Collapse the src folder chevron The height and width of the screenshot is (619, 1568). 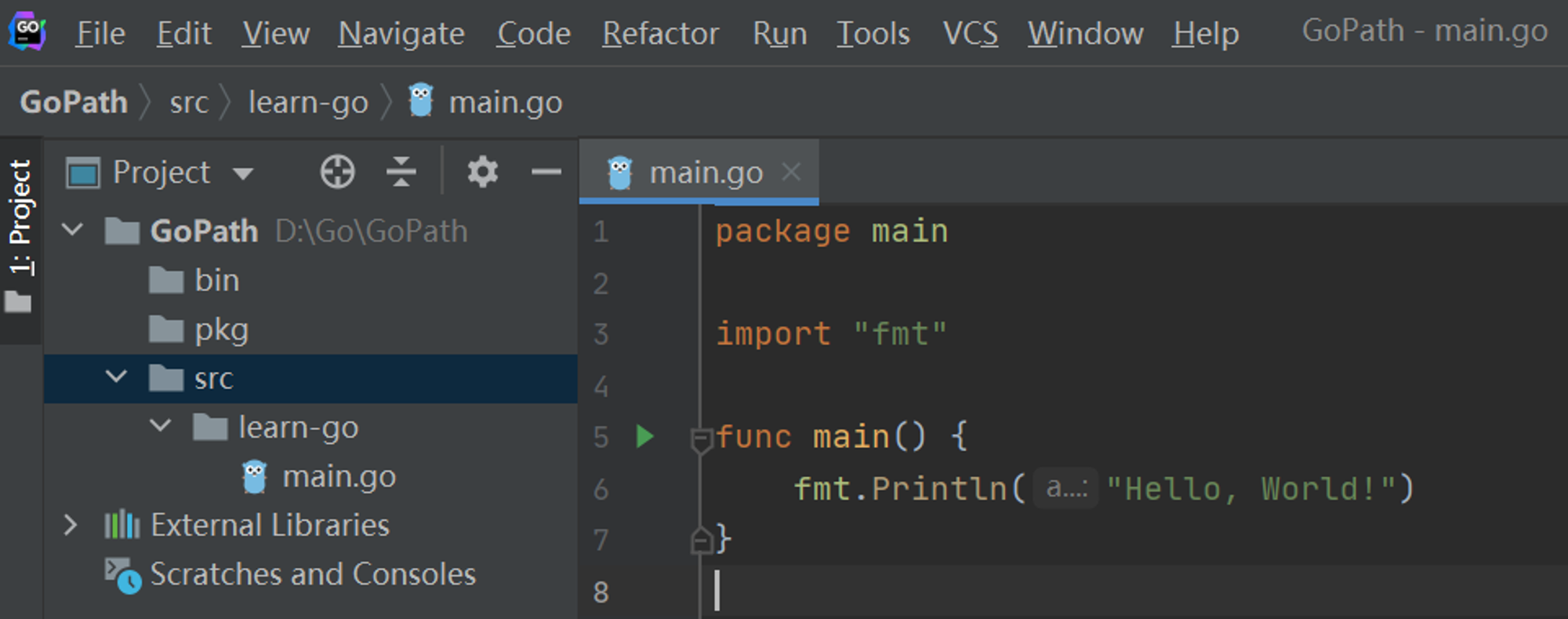click(116, 377)
